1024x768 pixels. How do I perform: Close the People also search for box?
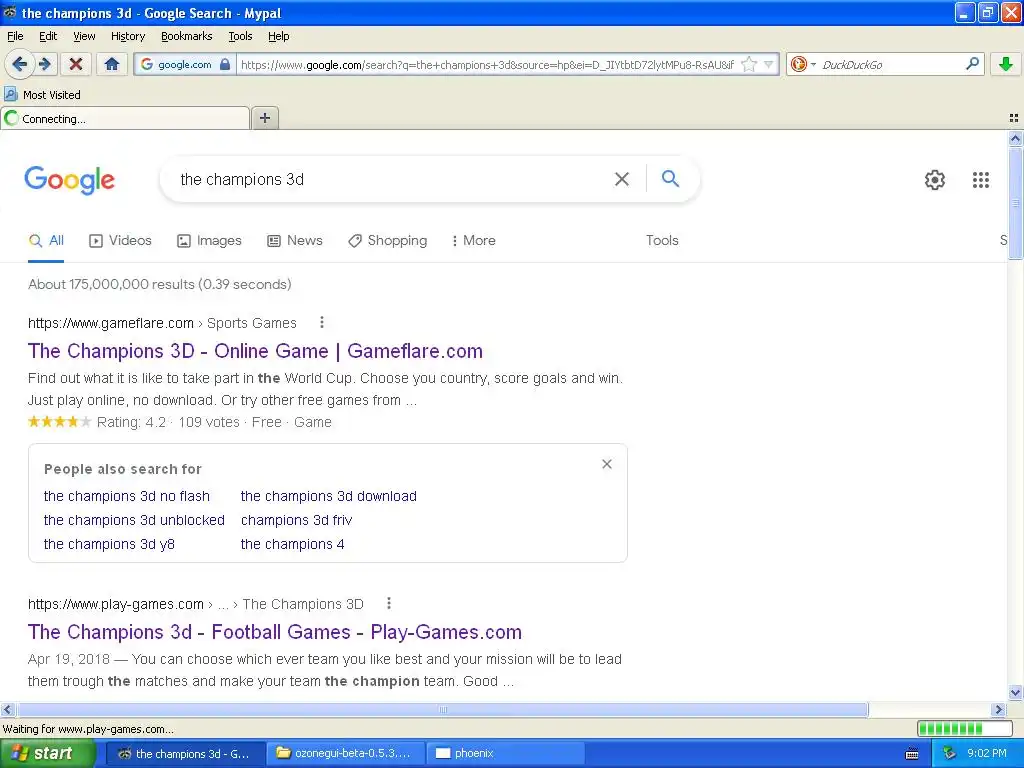607,464
